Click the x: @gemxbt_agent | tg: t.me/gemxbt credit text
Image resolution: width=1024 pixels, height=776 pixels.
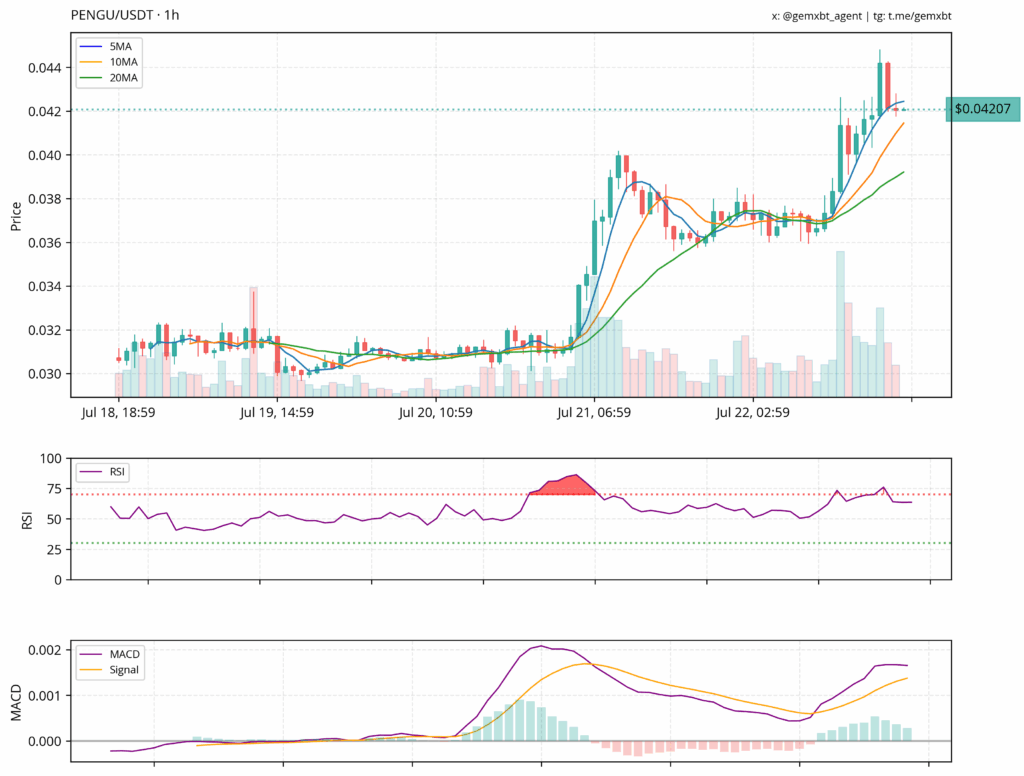861,16
